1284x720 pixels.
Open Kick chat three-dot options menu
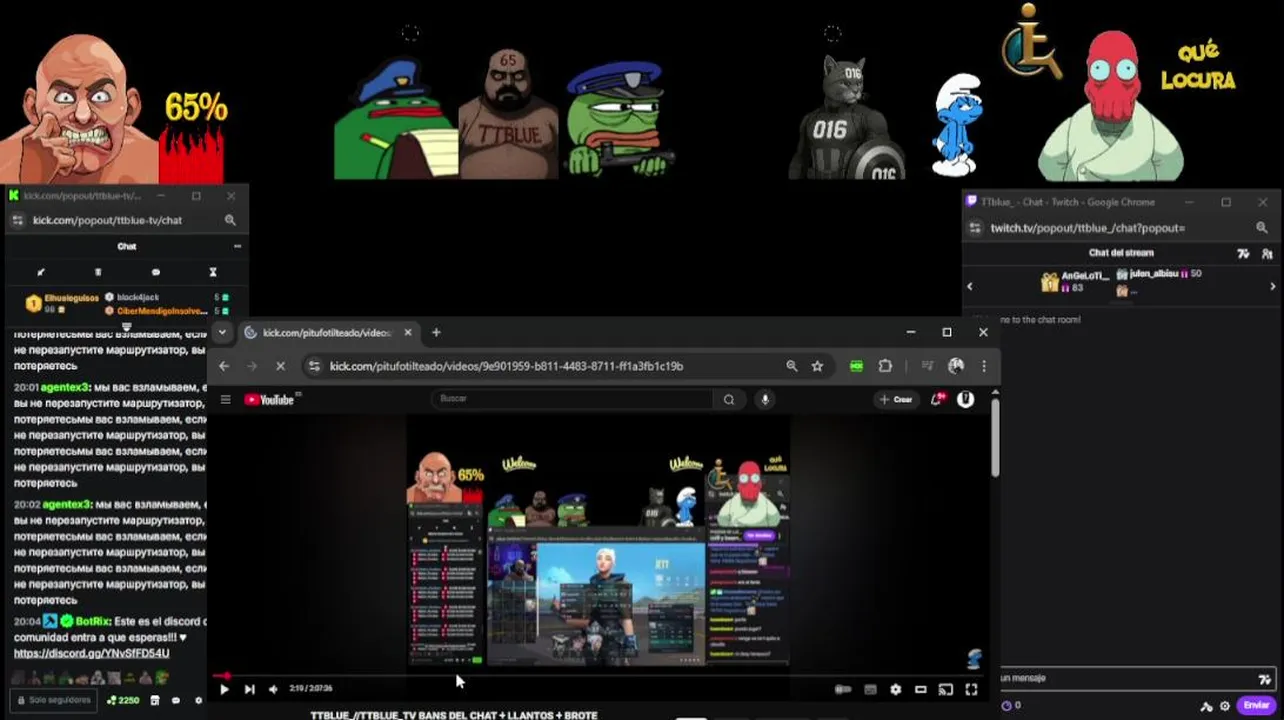click(237, 246)
